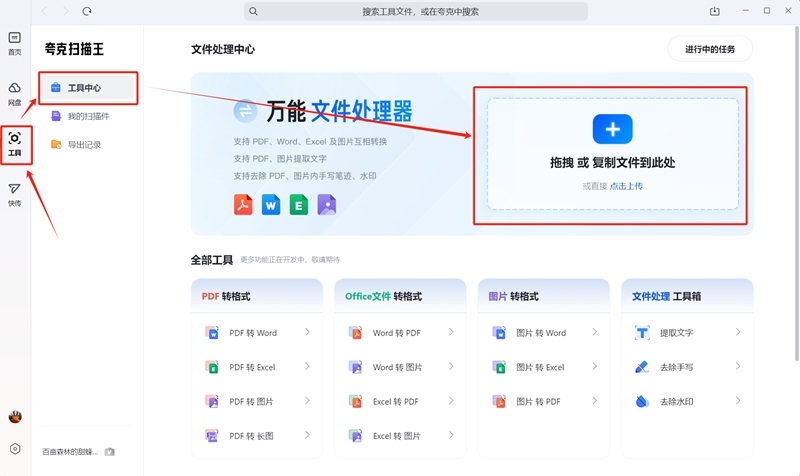The image size is (800, 476).
Task: Open settings hexagon icon in sidebar
Action: click(15, 449)
